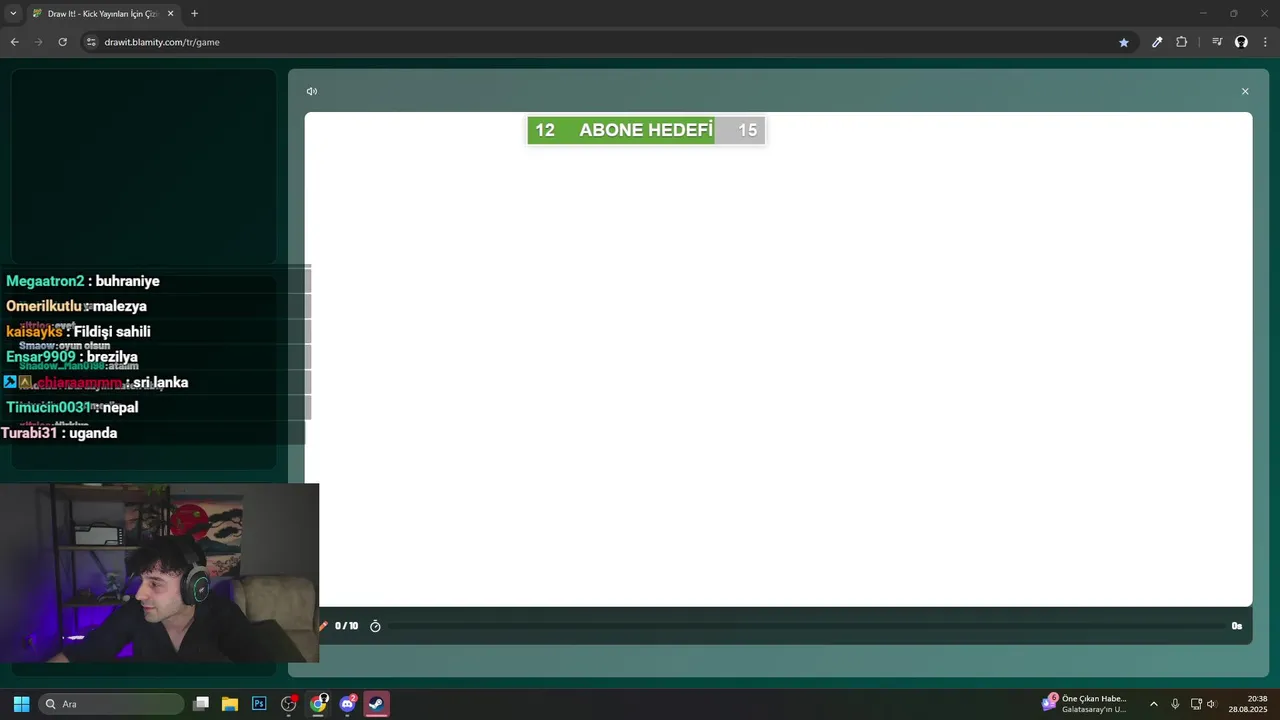Screen dimensions: 1280x720
Task: Show hidden system tray icons
Action: click(x=1153, y=704)
